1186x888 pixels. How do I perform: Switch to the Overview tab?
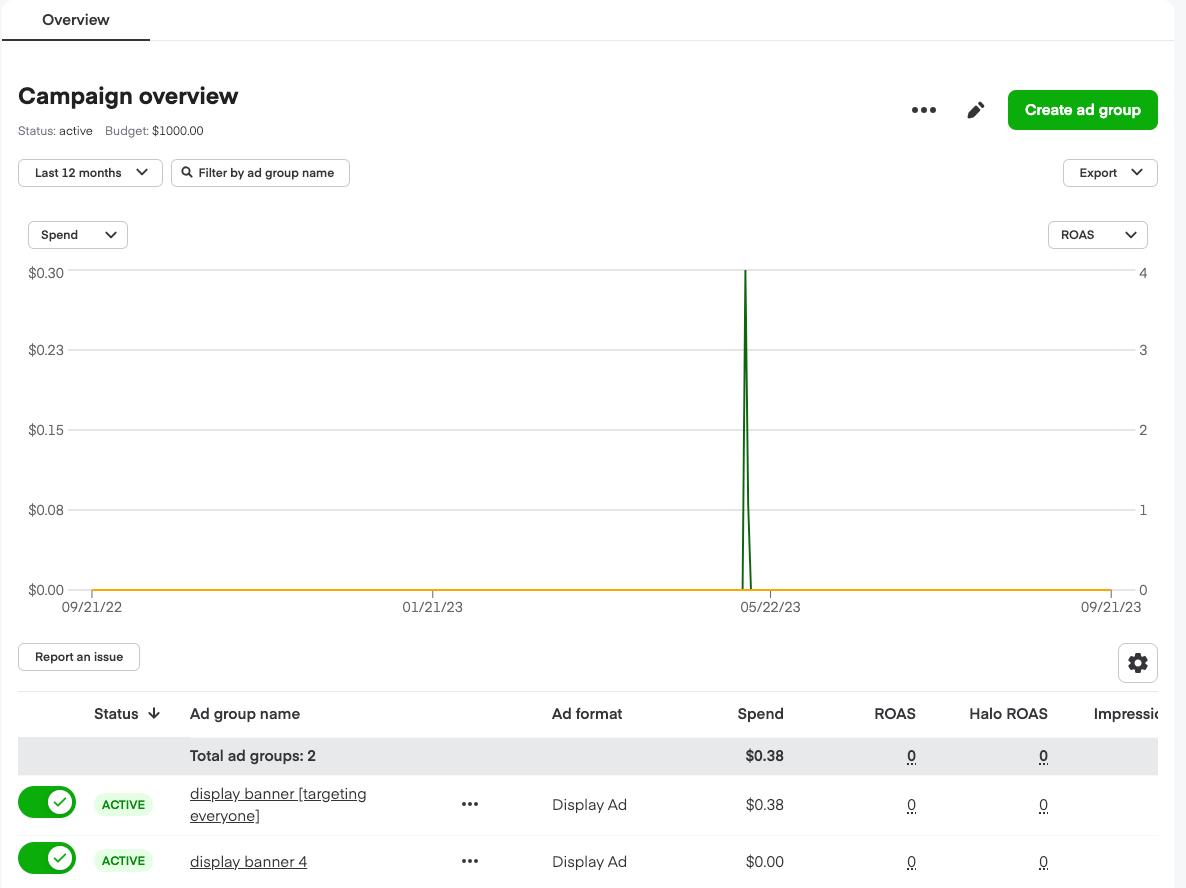click(x=74, y=19)
